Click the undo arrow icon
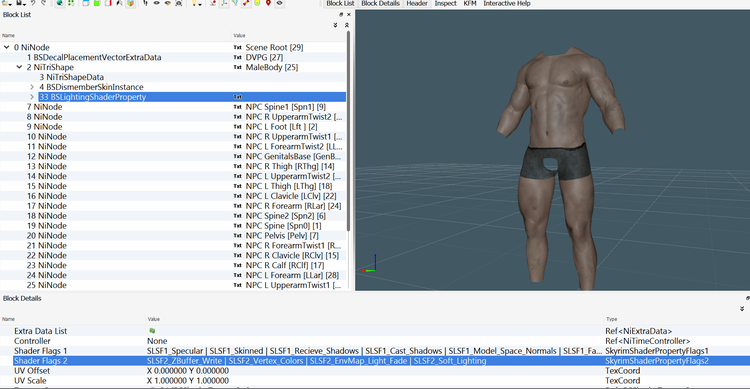This screenshot has height=389, width=750. coord(33,3)
